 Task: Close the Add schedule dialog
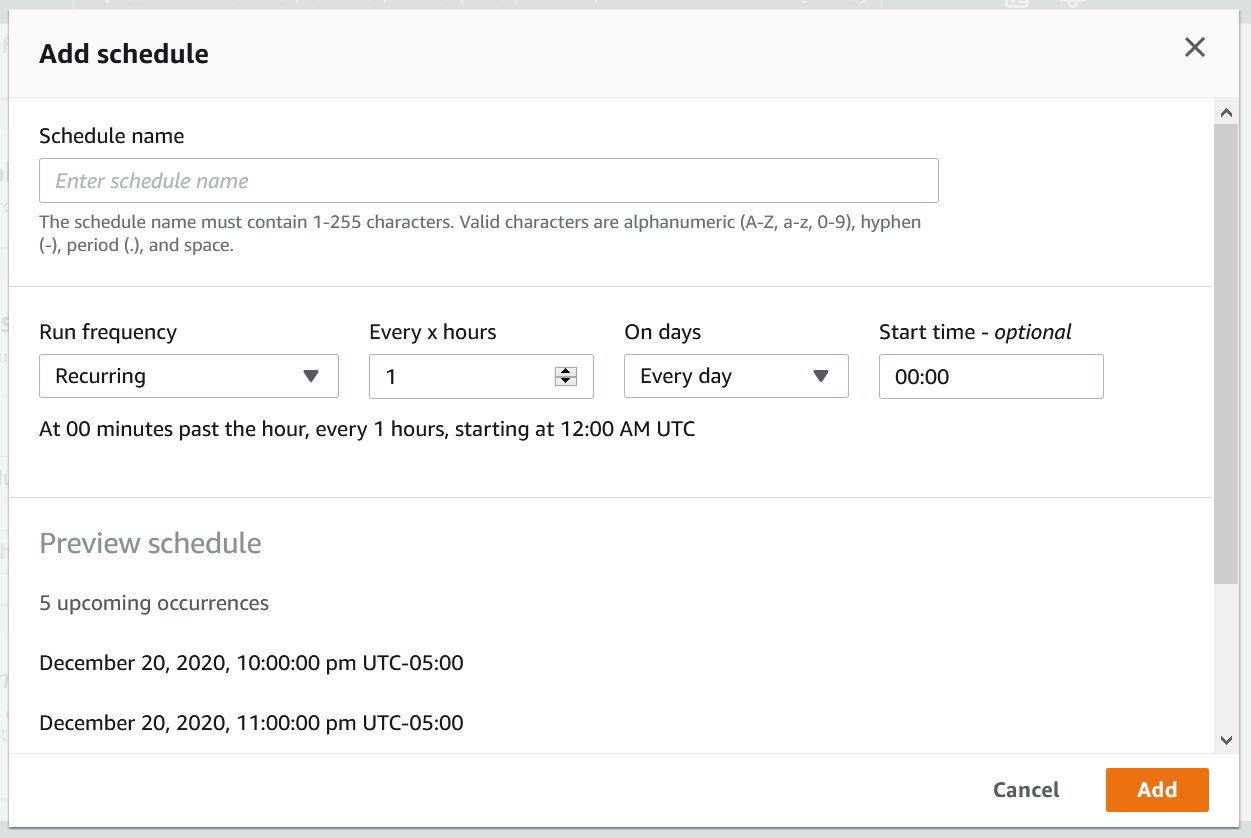(x=1194, y=47)
